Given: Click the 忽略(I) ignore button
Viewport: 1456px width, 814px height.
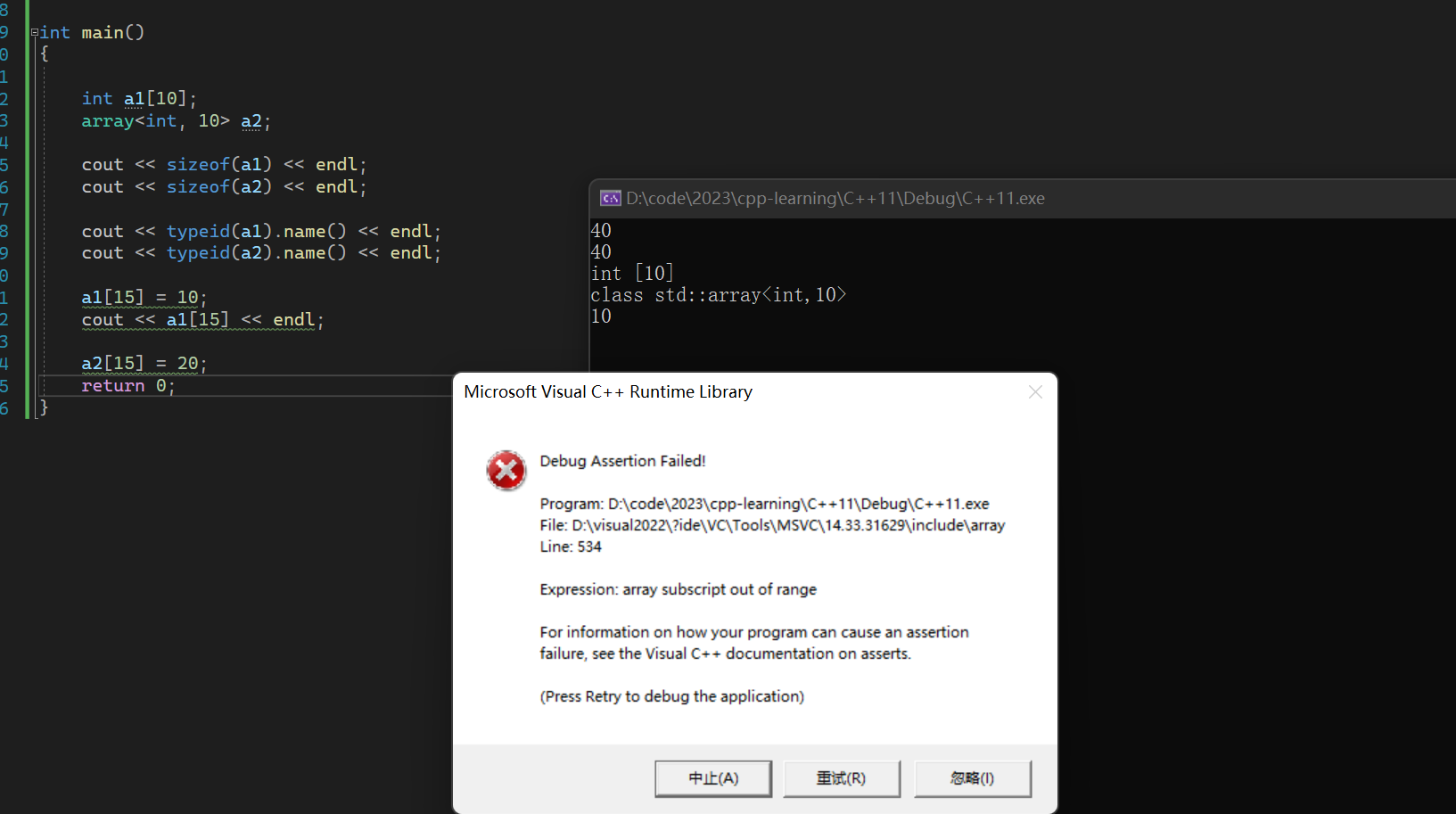Looking at the screenshot, I should click(973, 778).
